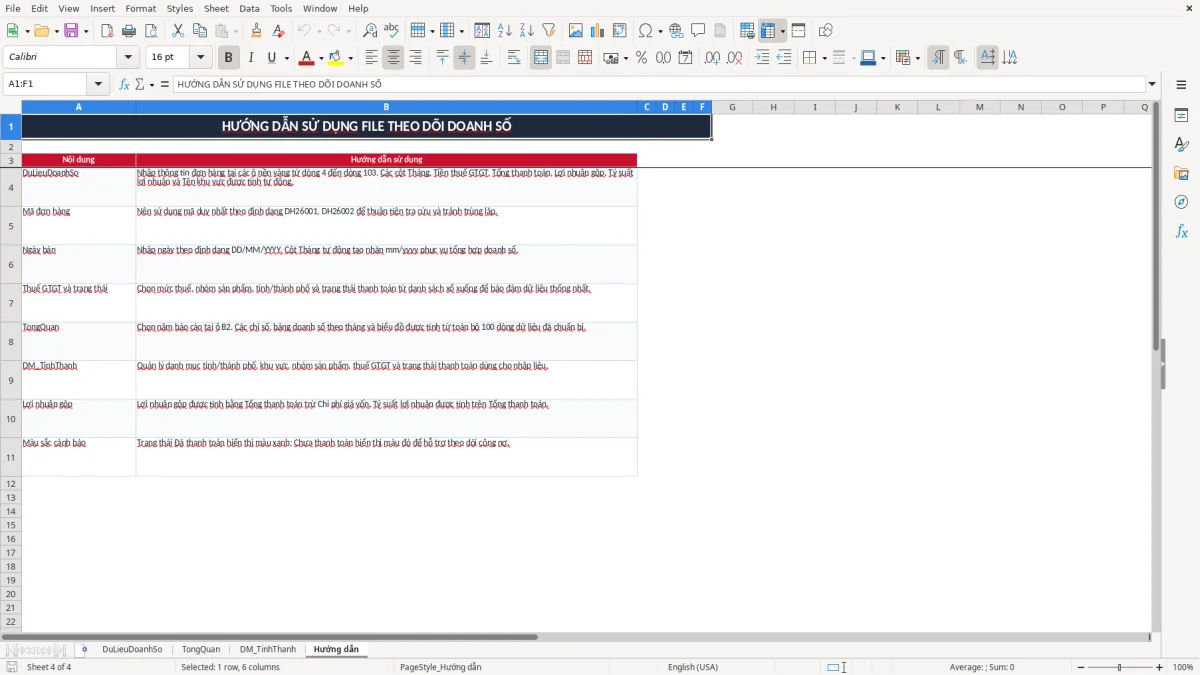Click the Export as PDF icon
This screenshot has height=675, width=1200.
pos(107,31)
